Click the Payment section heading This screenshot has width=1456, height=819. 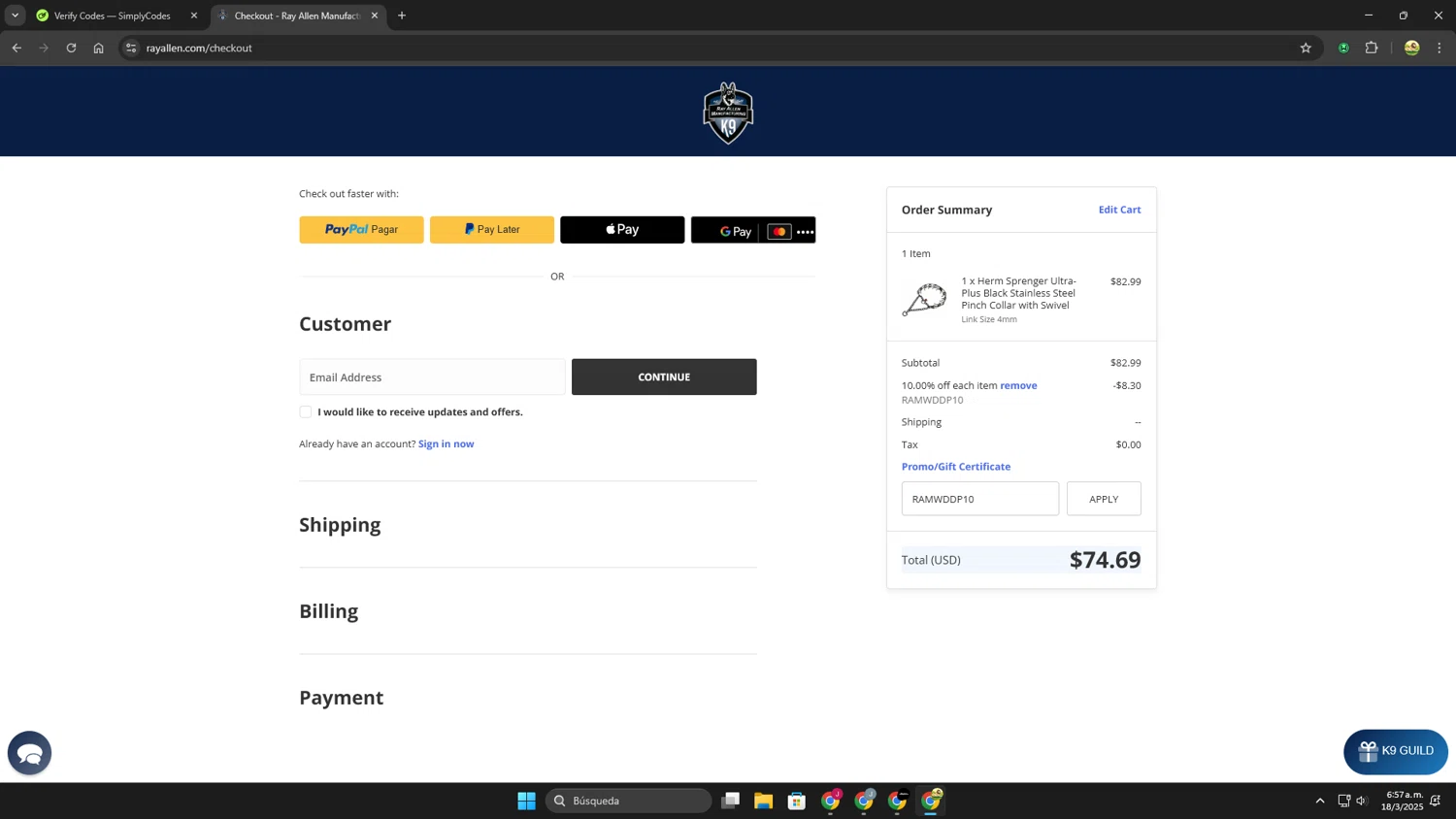click(x=341, y=698)
